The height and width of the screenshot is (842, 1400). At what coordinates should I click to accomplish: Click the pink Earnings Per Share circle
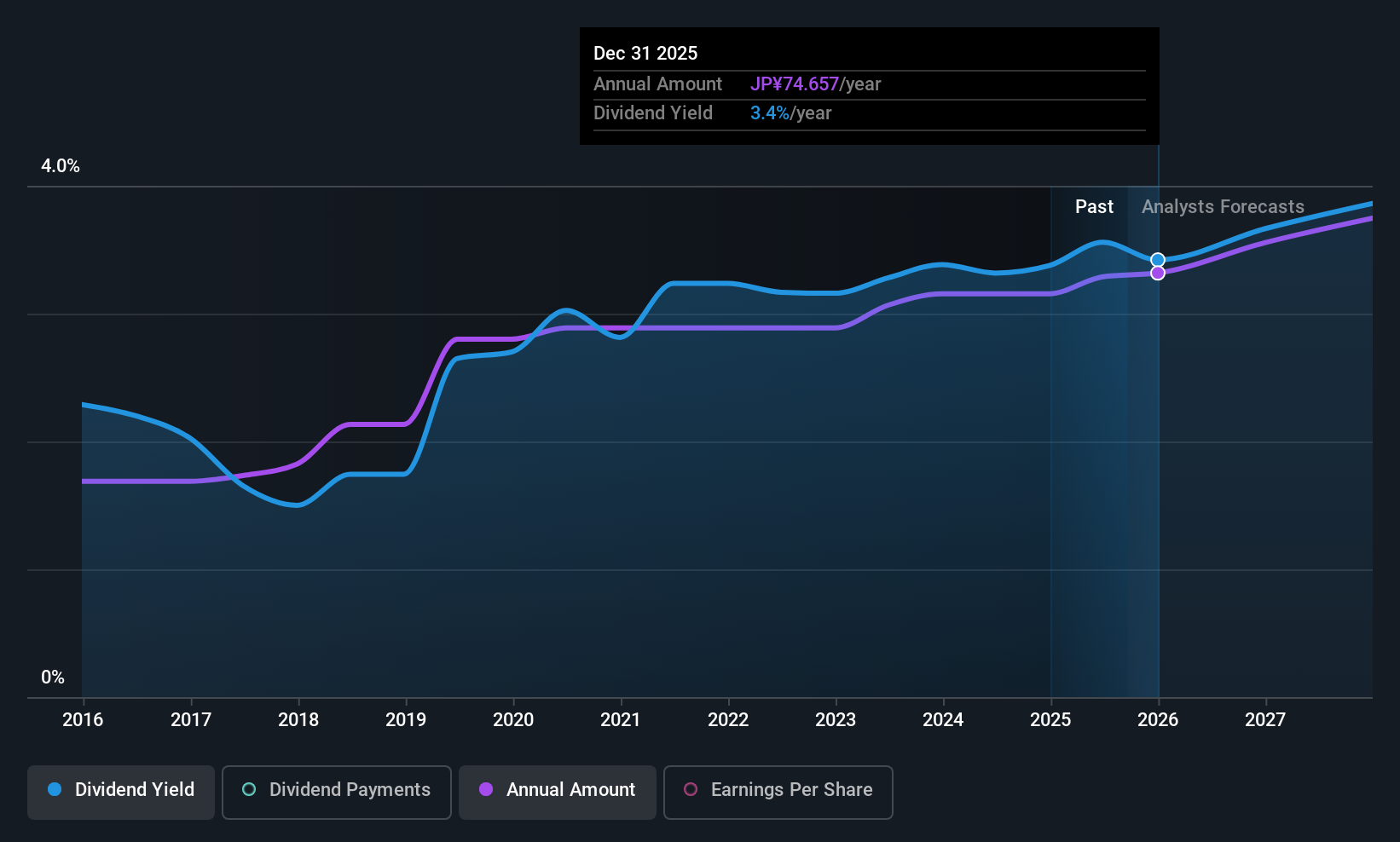coord(691,789)
